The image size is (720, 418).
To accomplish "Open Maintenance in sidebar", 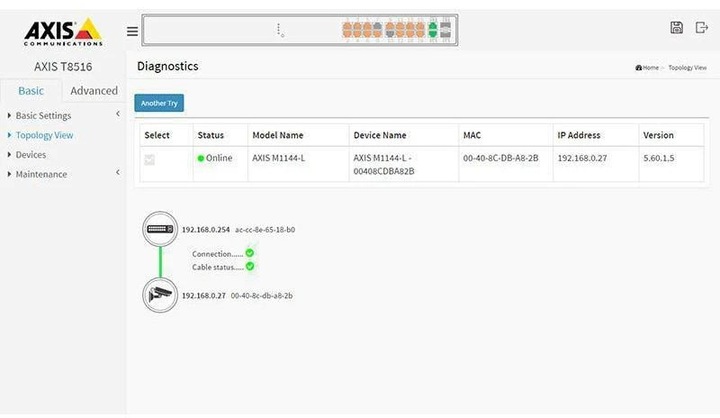I will point(41,174).
